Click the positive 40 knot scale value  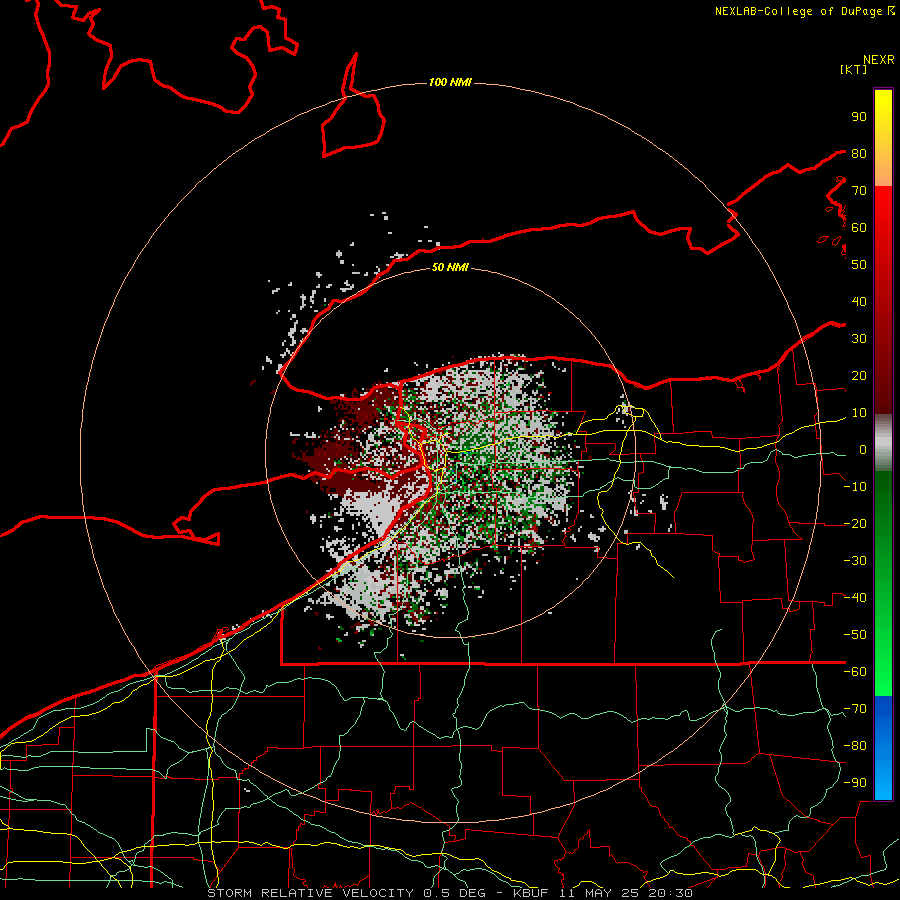pyautogui.click(x=859, y=301)
